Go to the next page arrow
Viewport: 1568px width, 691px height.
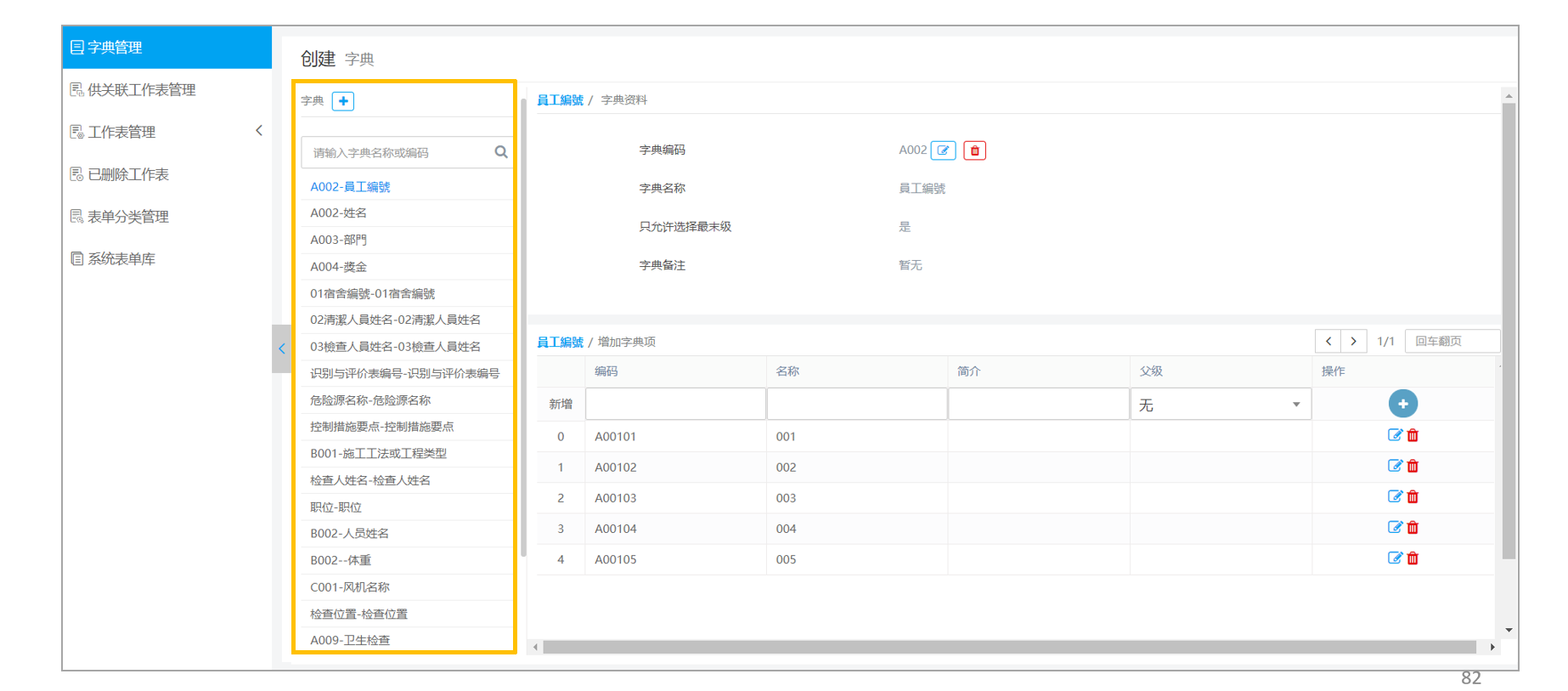point(1354,341)
